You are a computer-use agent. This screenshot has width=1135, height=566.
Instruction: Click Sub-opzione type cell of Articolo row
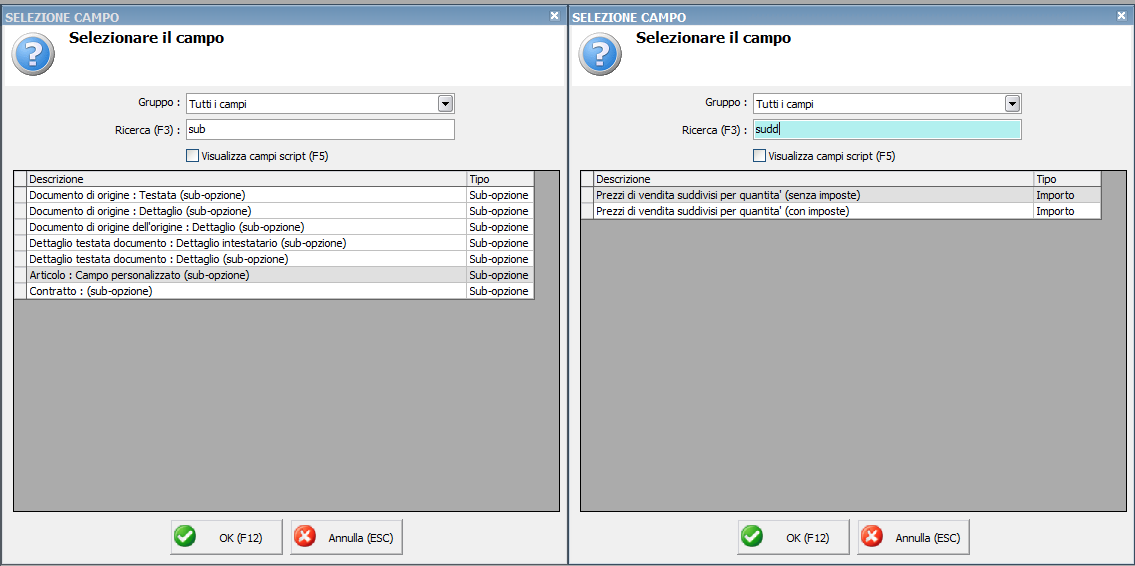click(x=500, y=274)
